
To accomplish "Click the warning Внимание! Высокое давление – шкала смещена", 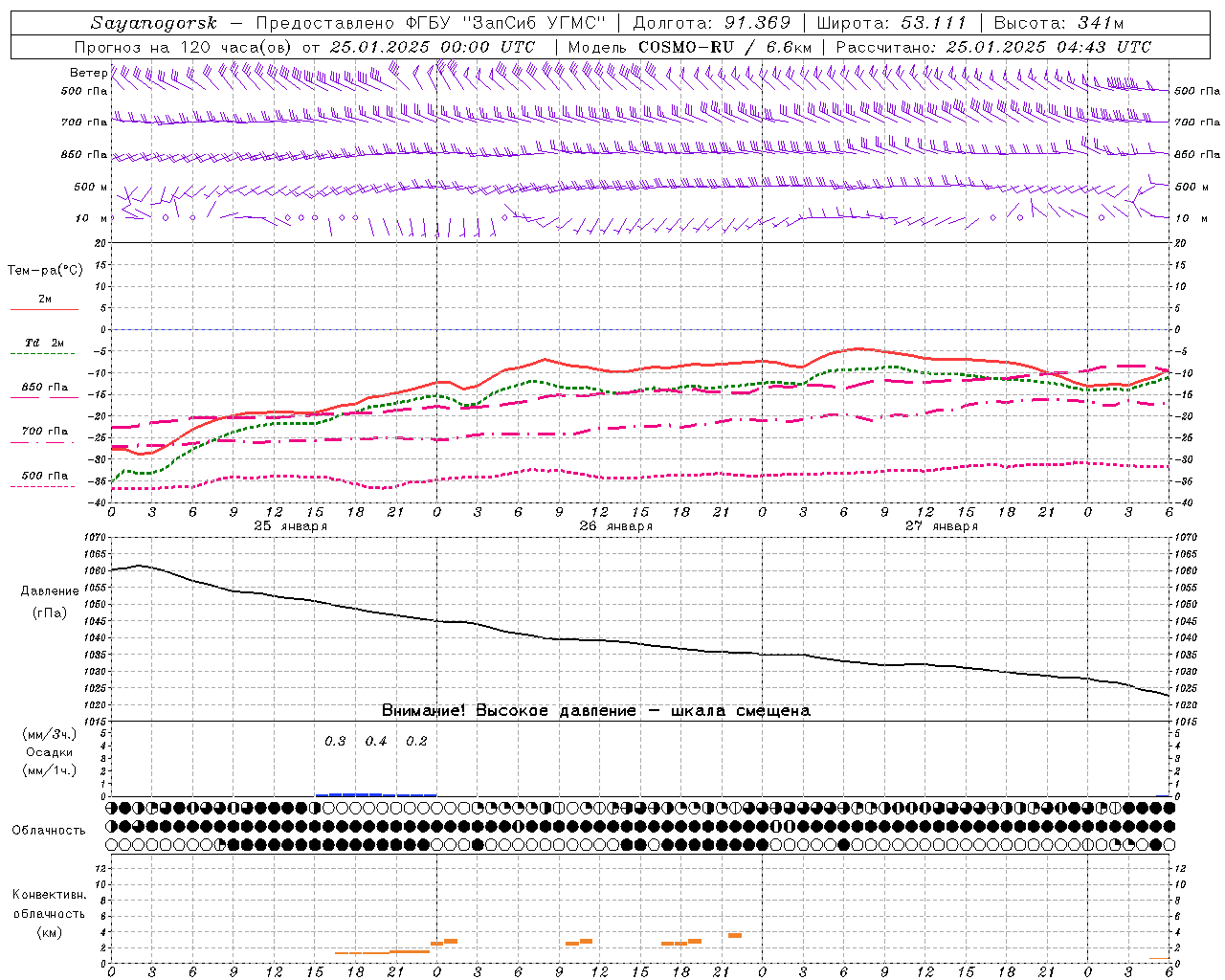I will 595,711.
